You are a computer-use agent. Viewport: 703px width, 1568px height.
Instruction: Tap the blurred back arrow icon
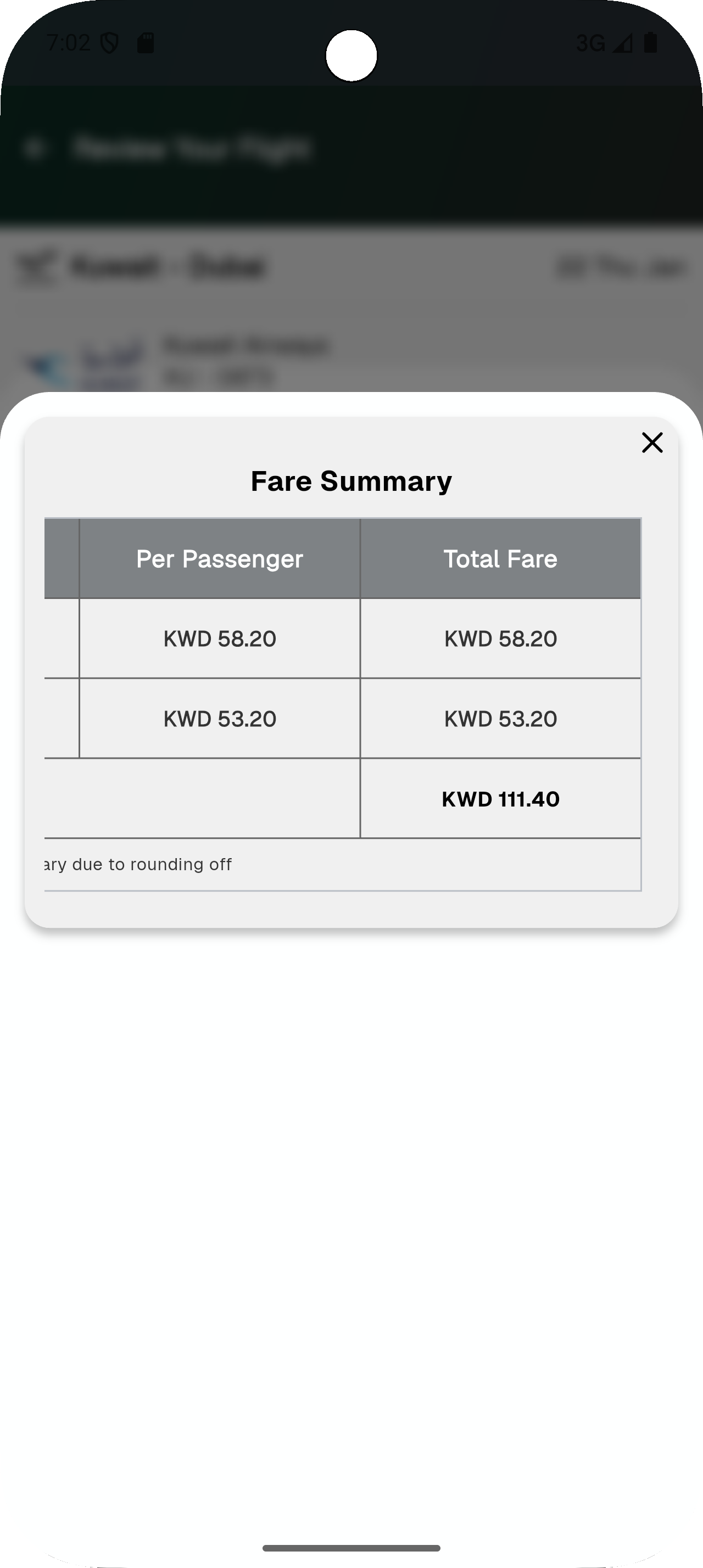(x=35, y=148)
